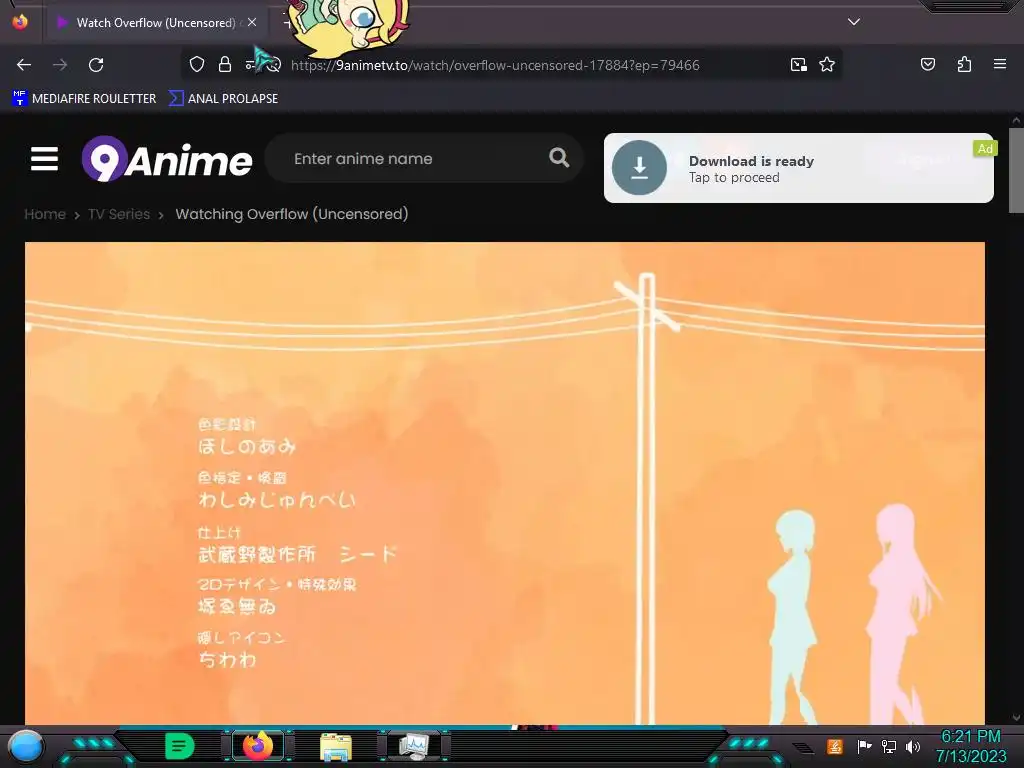Image resolution: width=1024 pixels, height=768 pixels.
Task: Select the Watch Overflow (Uncensored) tab
Action: click(x=155, y=23)
